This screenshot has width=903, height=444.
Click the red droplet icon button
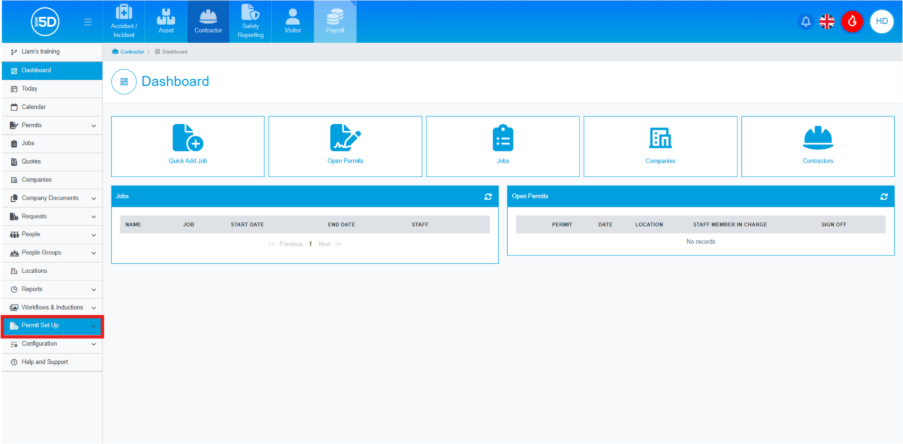pyautogui.click(x=852, y=21)
